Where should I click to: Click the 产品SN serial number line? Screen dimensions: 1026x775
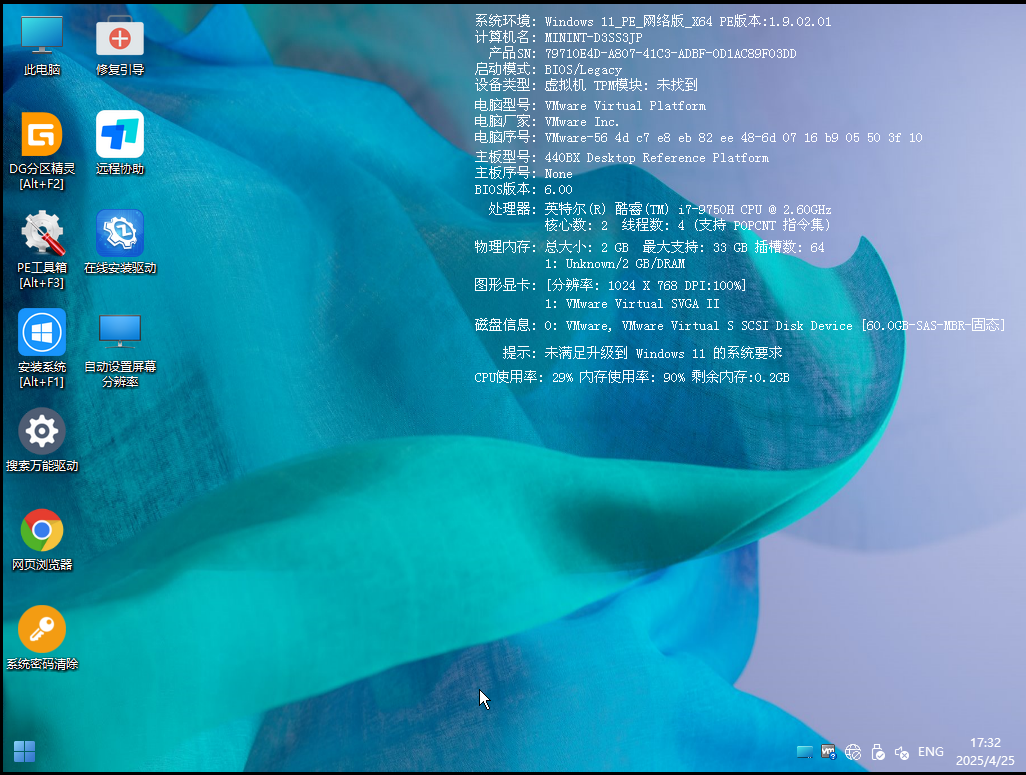[642, 54]
